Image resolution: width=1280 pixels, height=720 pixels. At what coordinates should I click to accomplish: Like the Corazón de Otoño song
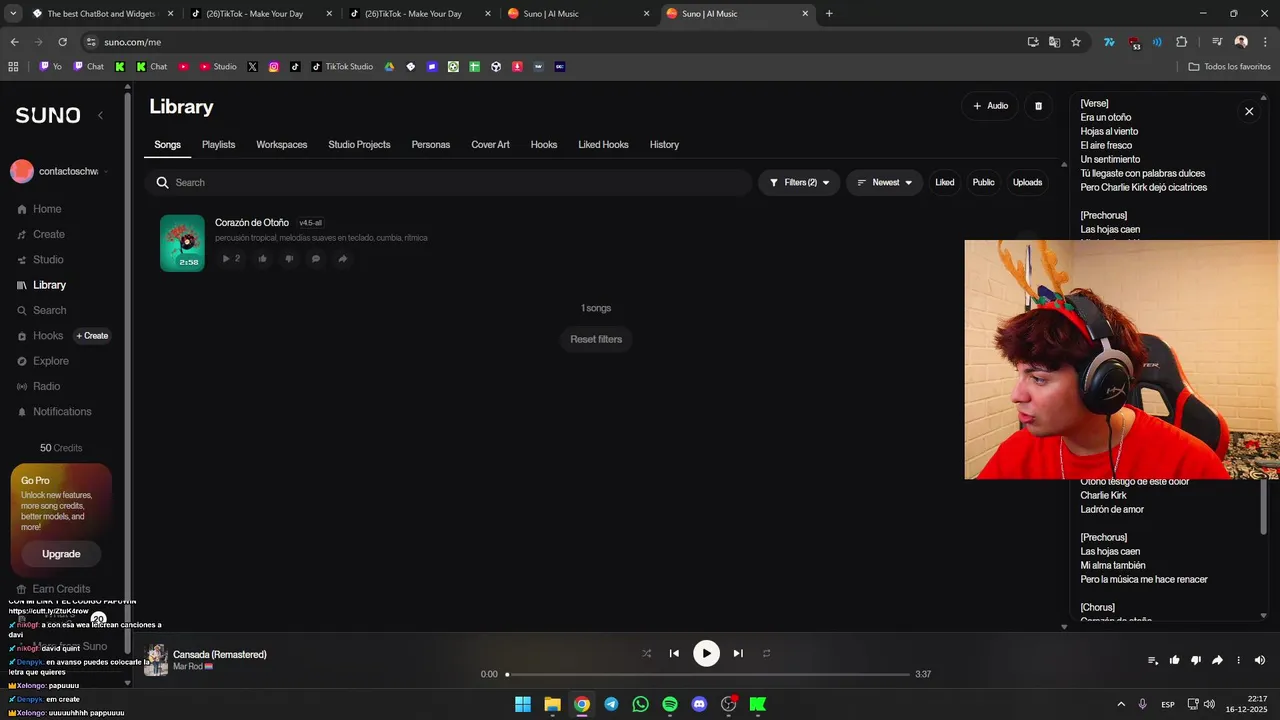pyautogui.click(x=263, y=259)
